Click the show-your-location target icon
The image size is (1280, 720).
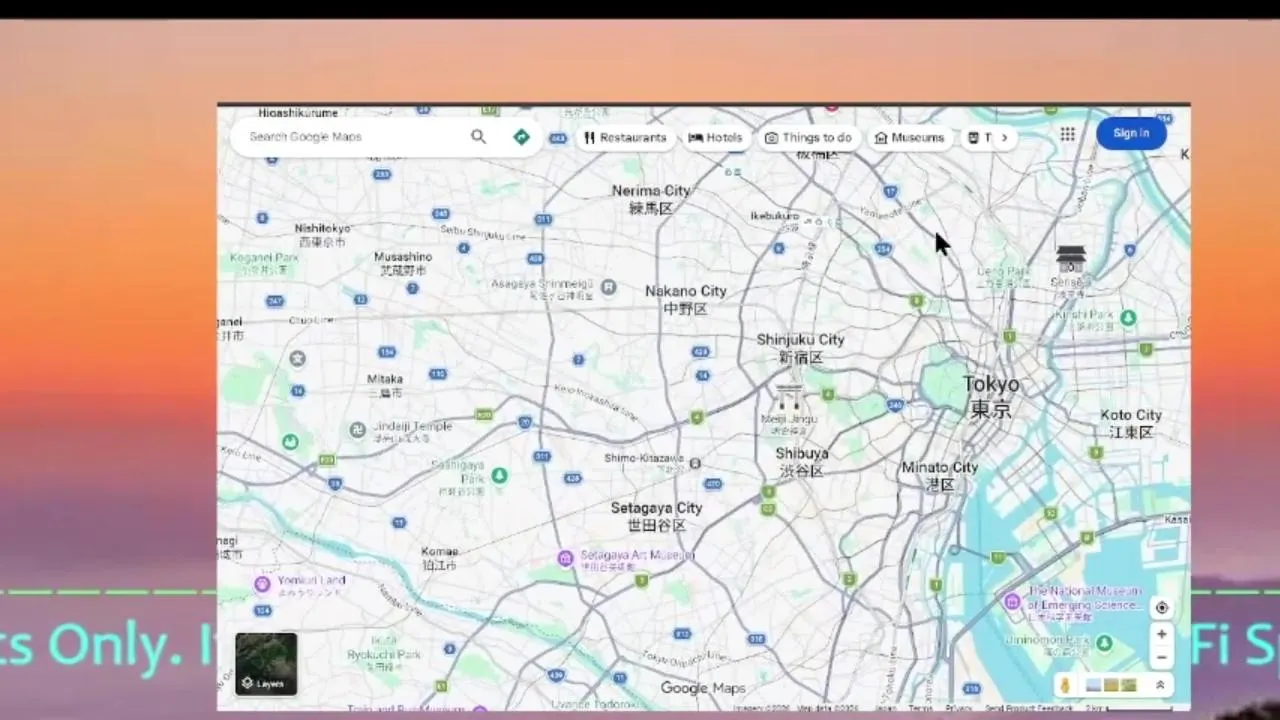tap(1161, 608)
